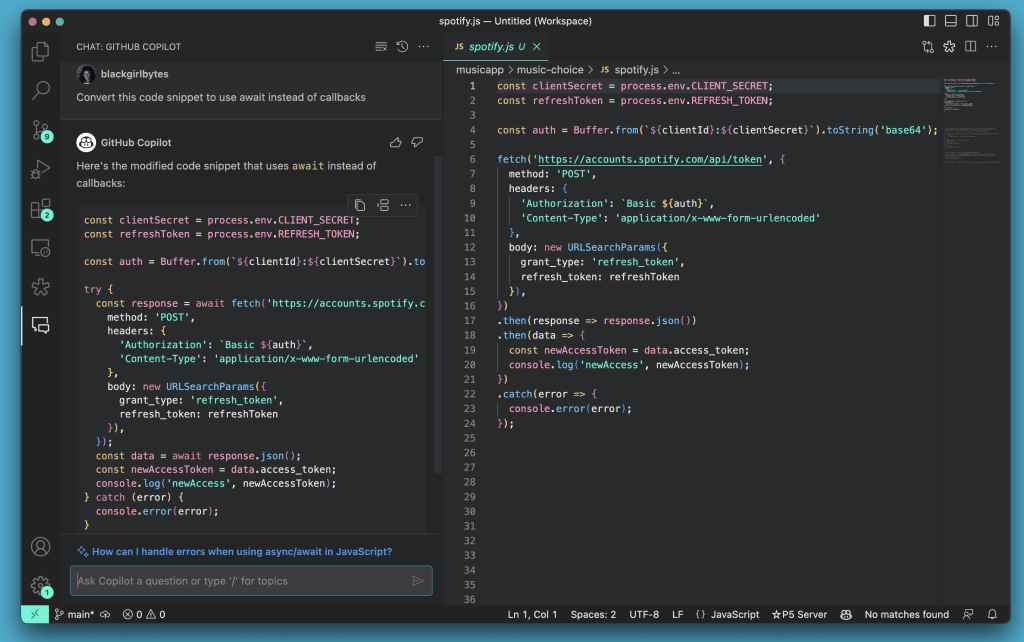Mark Copilot response as helpful
Viewport: 1024px width, 642px height.
[x=396, y=142]
